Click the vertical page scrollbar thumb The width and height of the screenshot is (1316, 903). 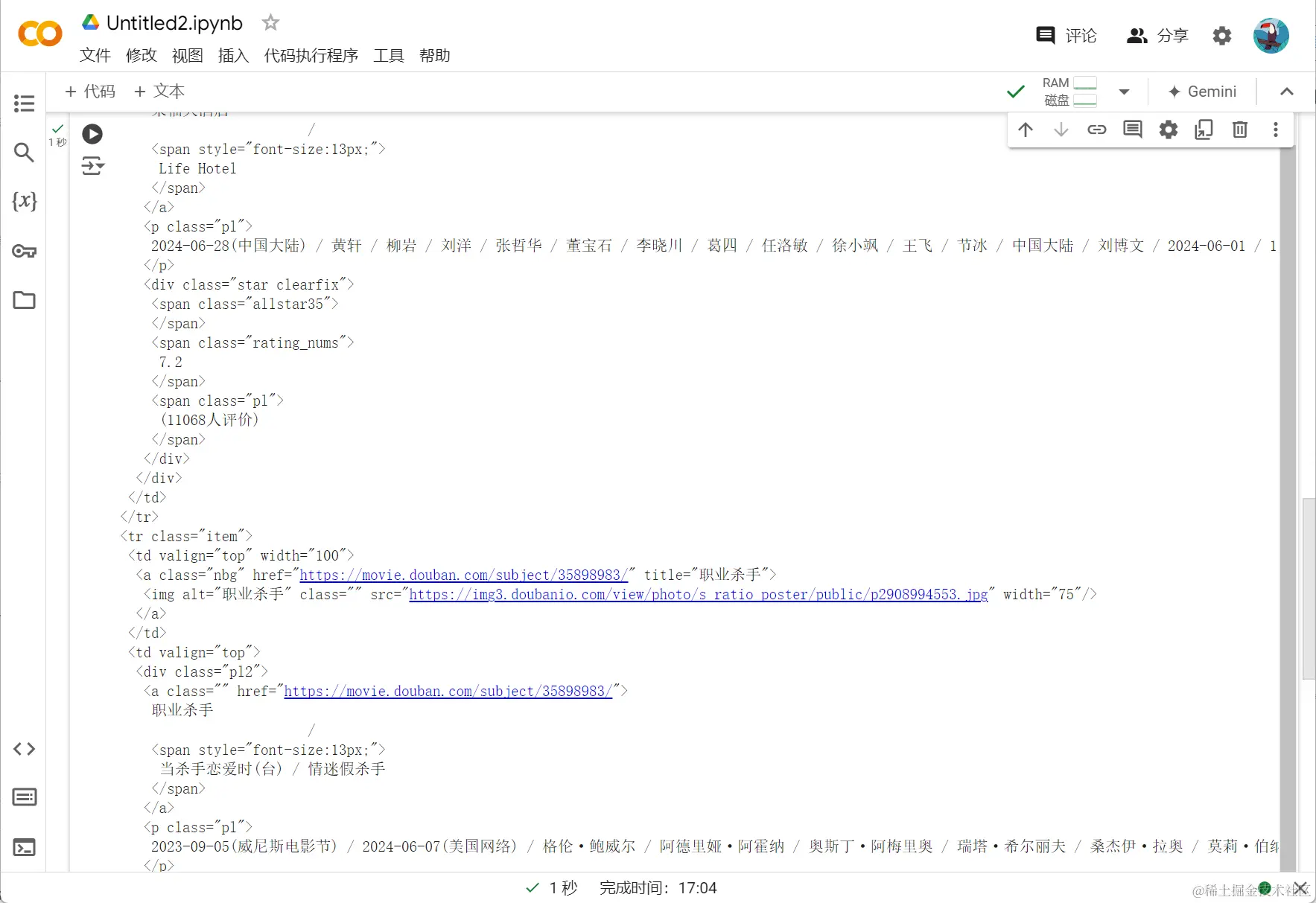coord(1309,588)
